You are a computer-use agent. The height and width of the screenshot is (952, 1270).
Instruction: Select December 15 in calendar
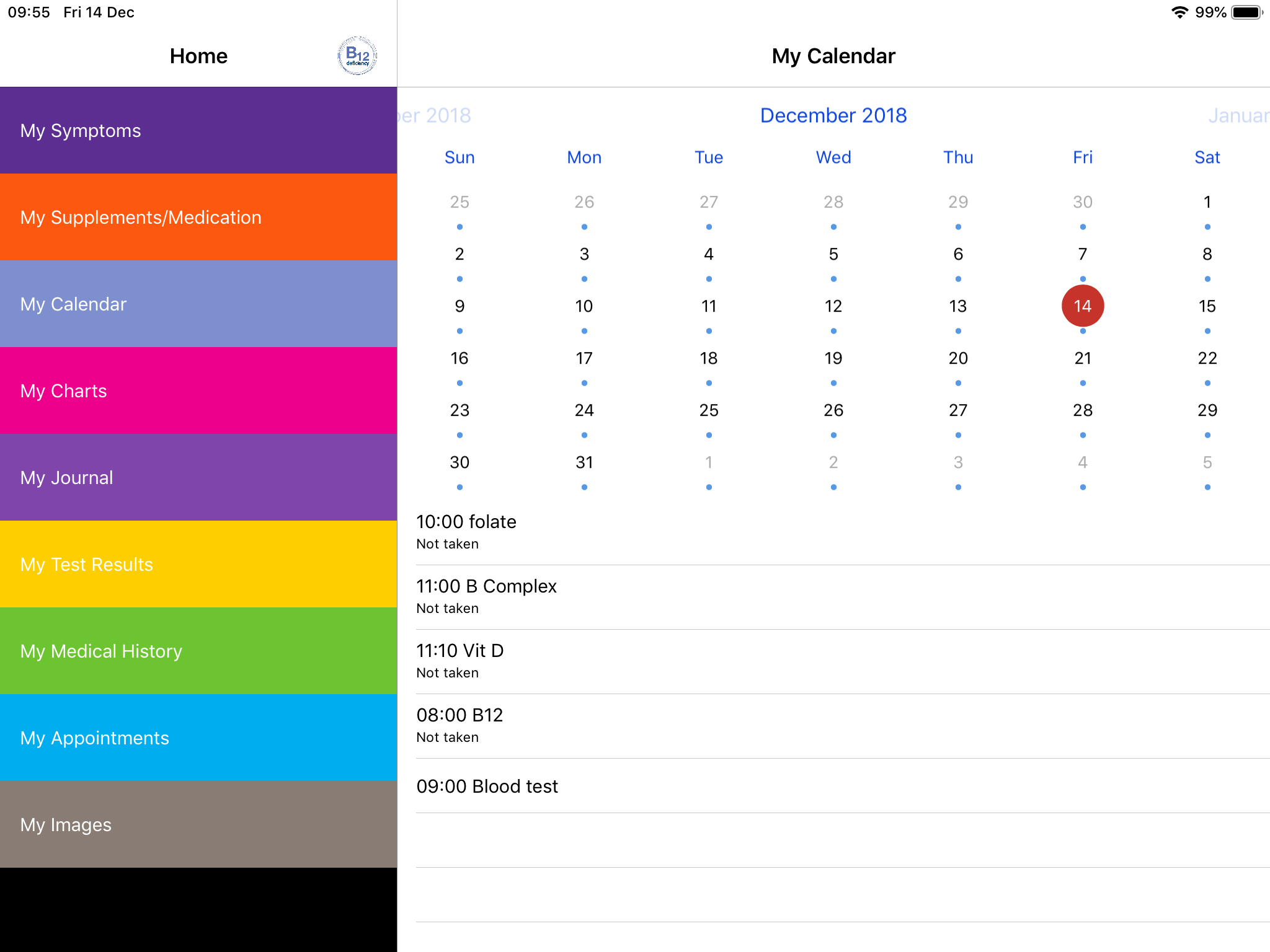(x=1207, y=306)
